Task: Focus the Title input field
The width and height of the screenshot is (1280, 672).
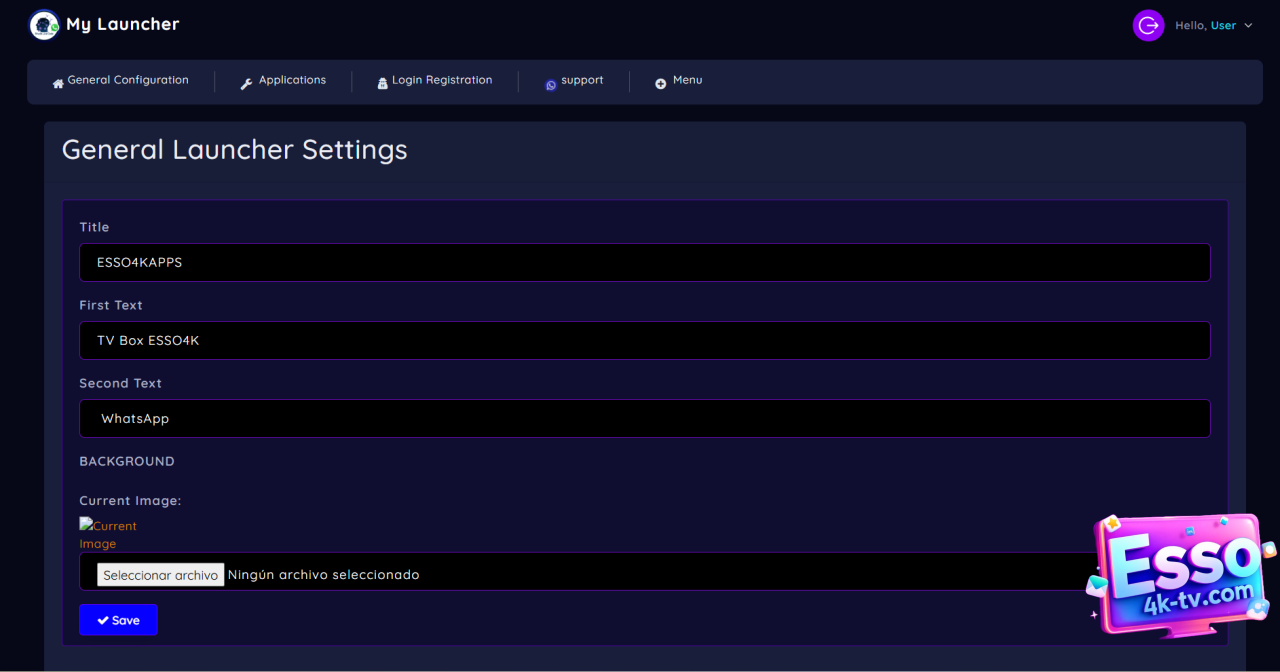Action: (644, 262)
